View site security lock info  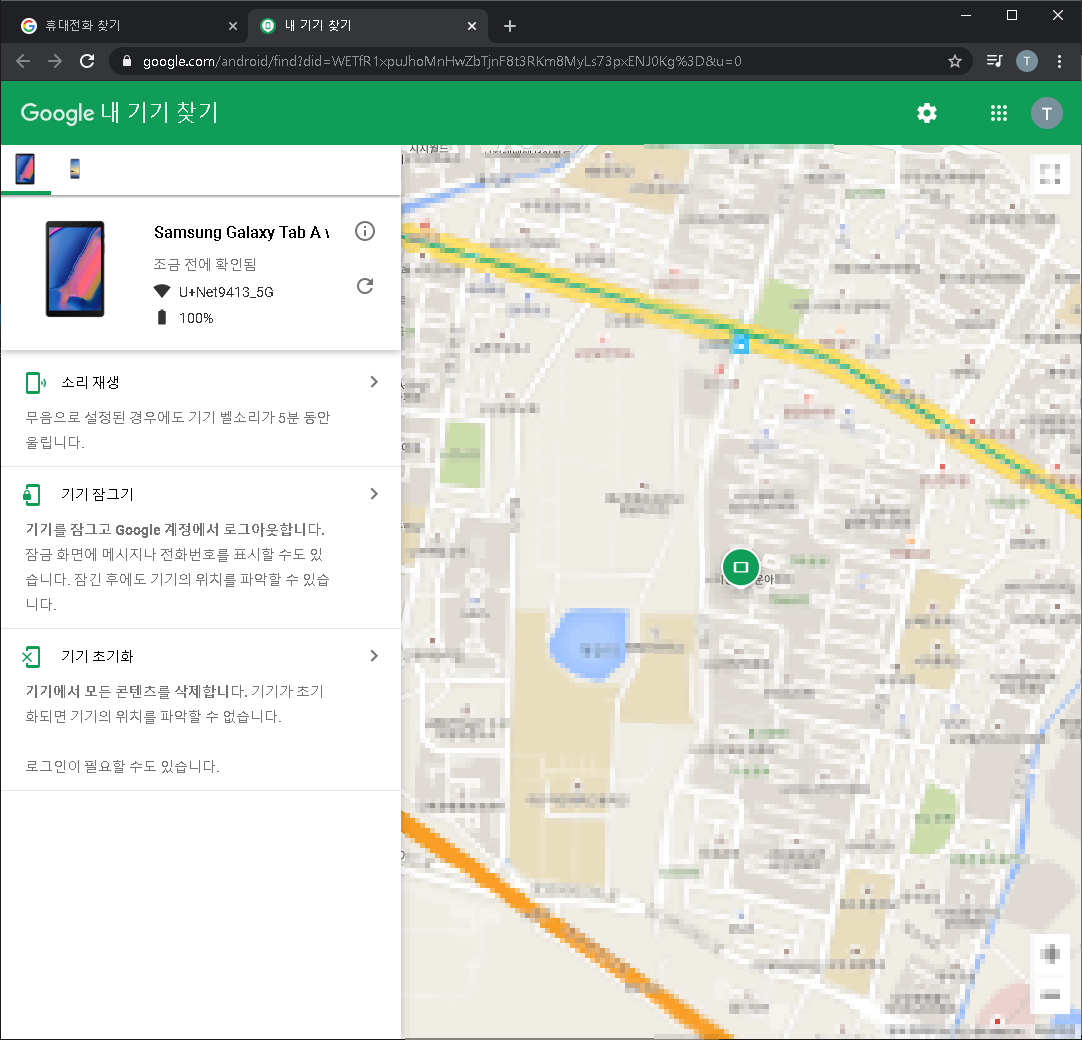point(127,61)
